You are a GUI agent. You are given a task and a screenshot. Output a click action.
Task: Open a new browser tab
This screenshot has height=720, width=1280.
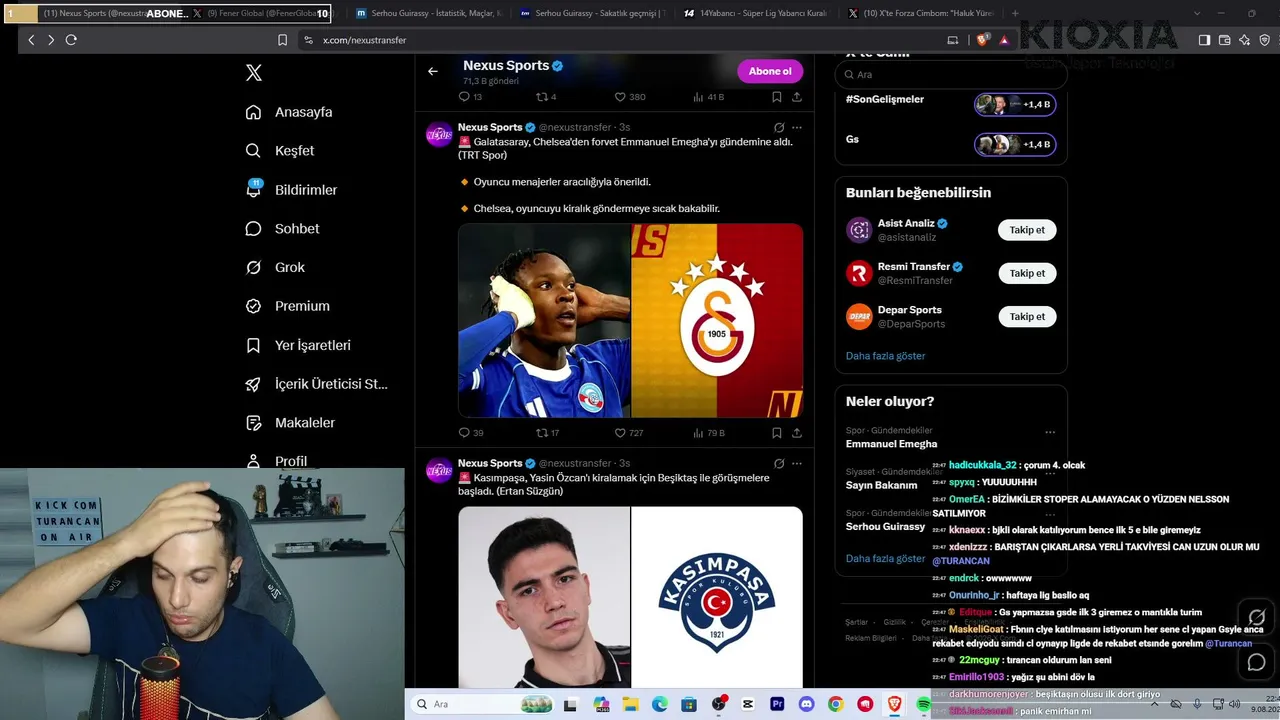1015,14
